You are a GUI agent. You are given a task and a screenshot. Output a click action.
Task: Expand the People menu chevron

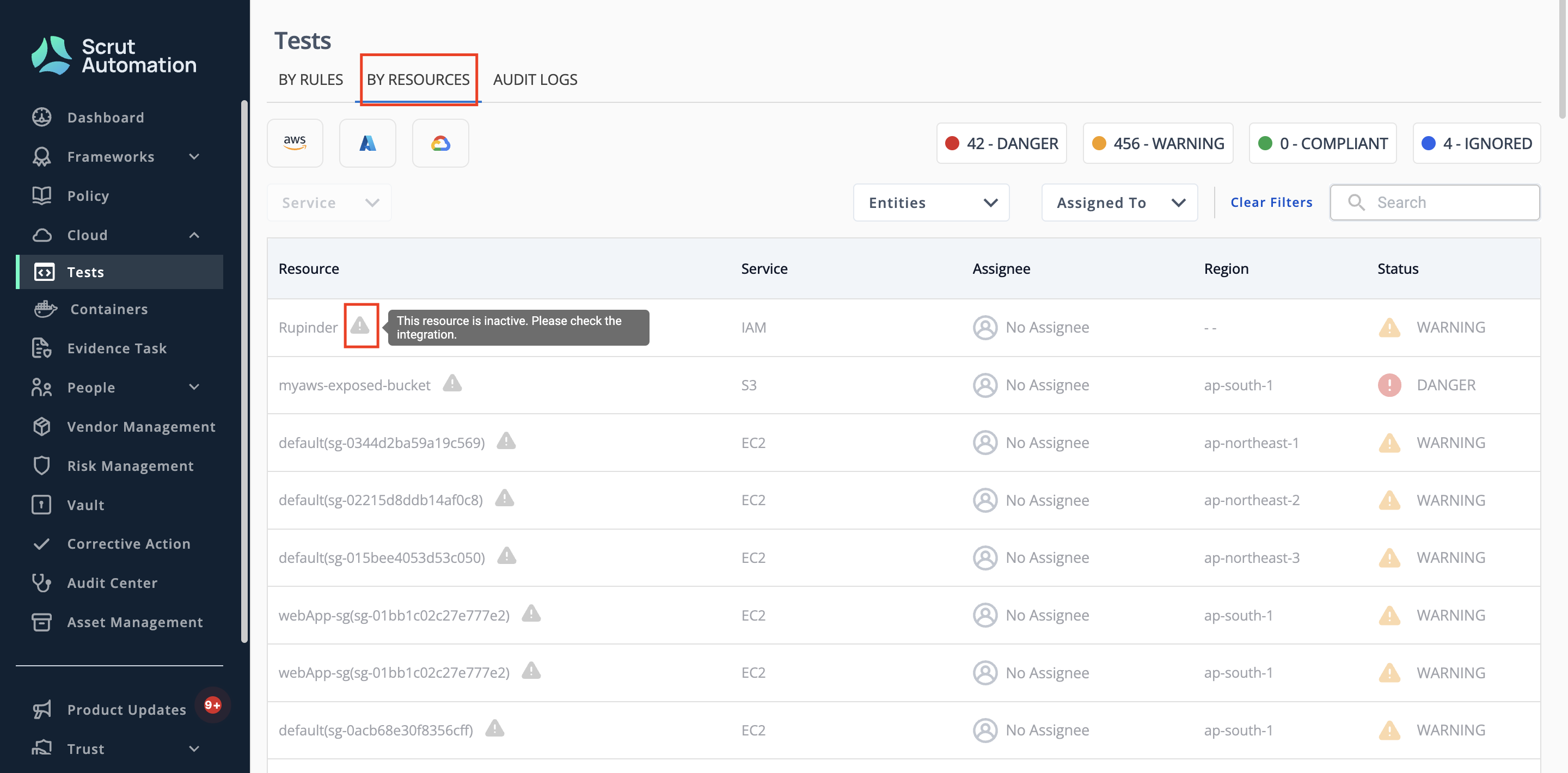tap(194, 387)
